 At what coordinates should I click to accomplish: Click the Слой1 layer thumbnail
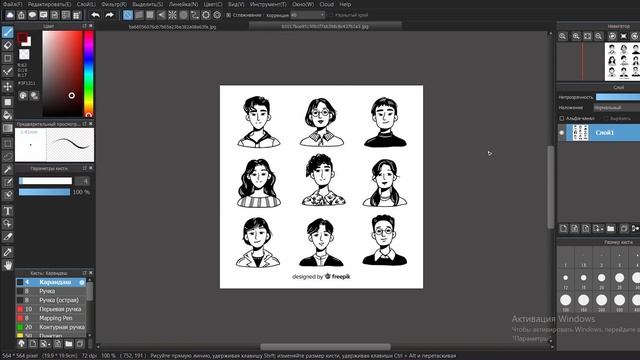click(x=580, y=133)
